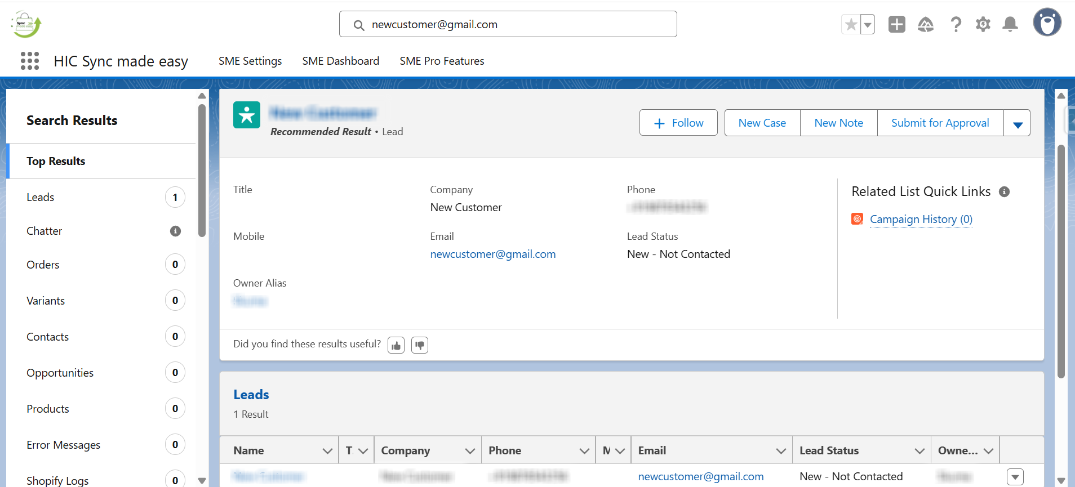1075x487 pixels.
Task: Click Submit for Approval button
Action: 940,123
